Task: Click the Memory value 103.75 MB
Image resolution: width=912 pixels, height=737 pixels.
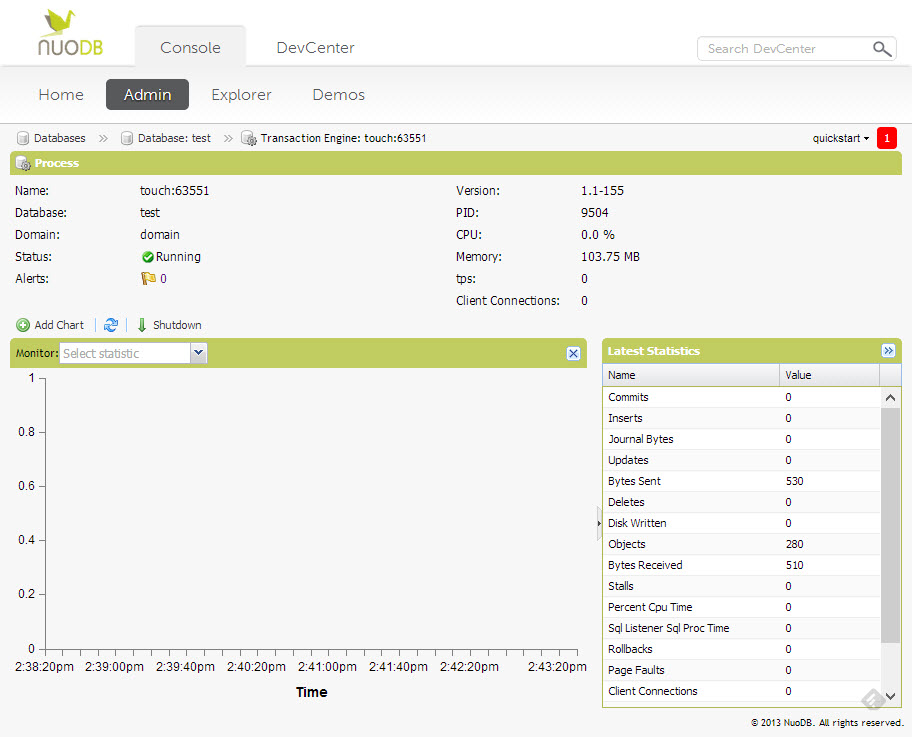Action: point(610,257)
